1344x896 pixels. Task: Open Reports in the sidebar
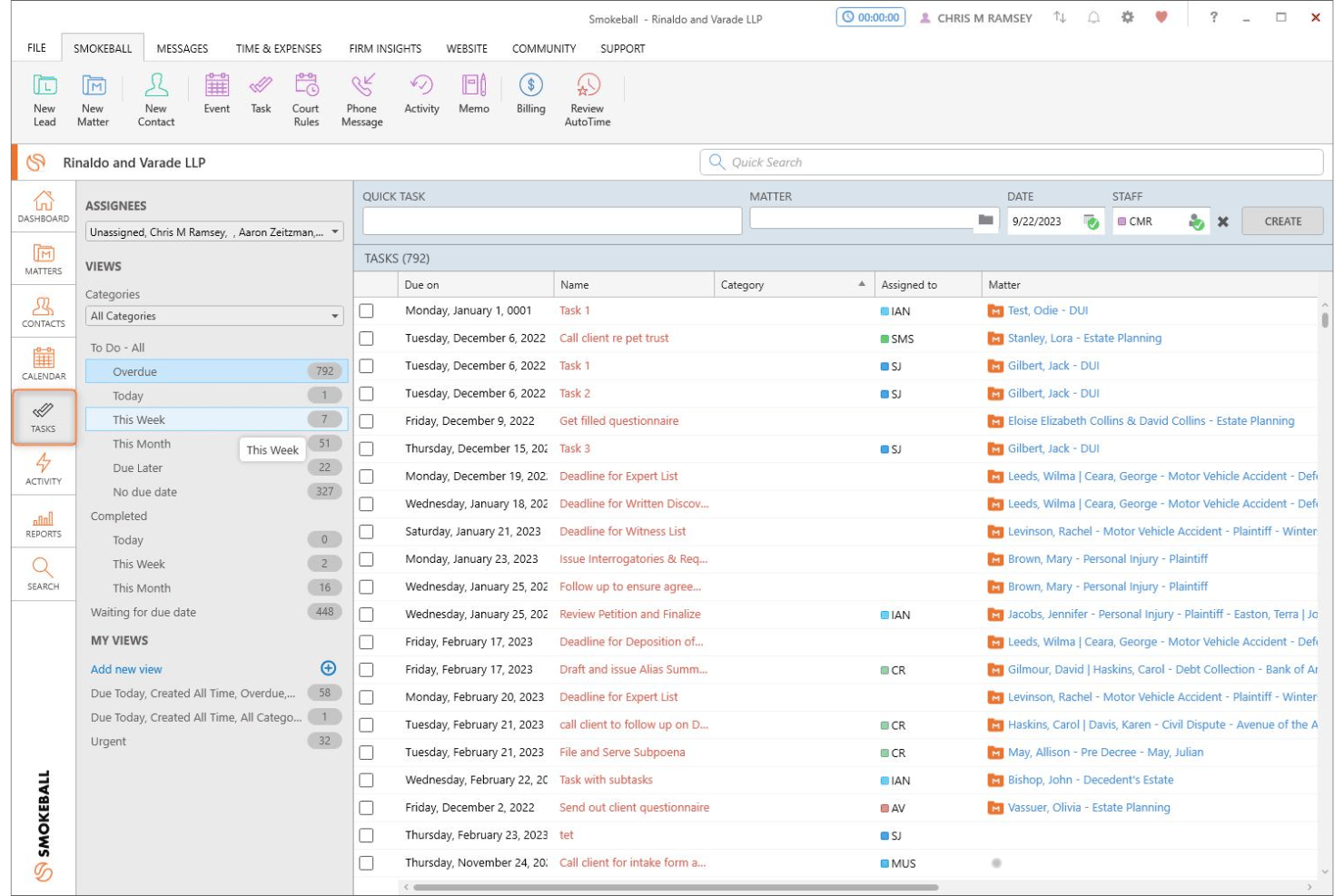(x=44, y=523)
